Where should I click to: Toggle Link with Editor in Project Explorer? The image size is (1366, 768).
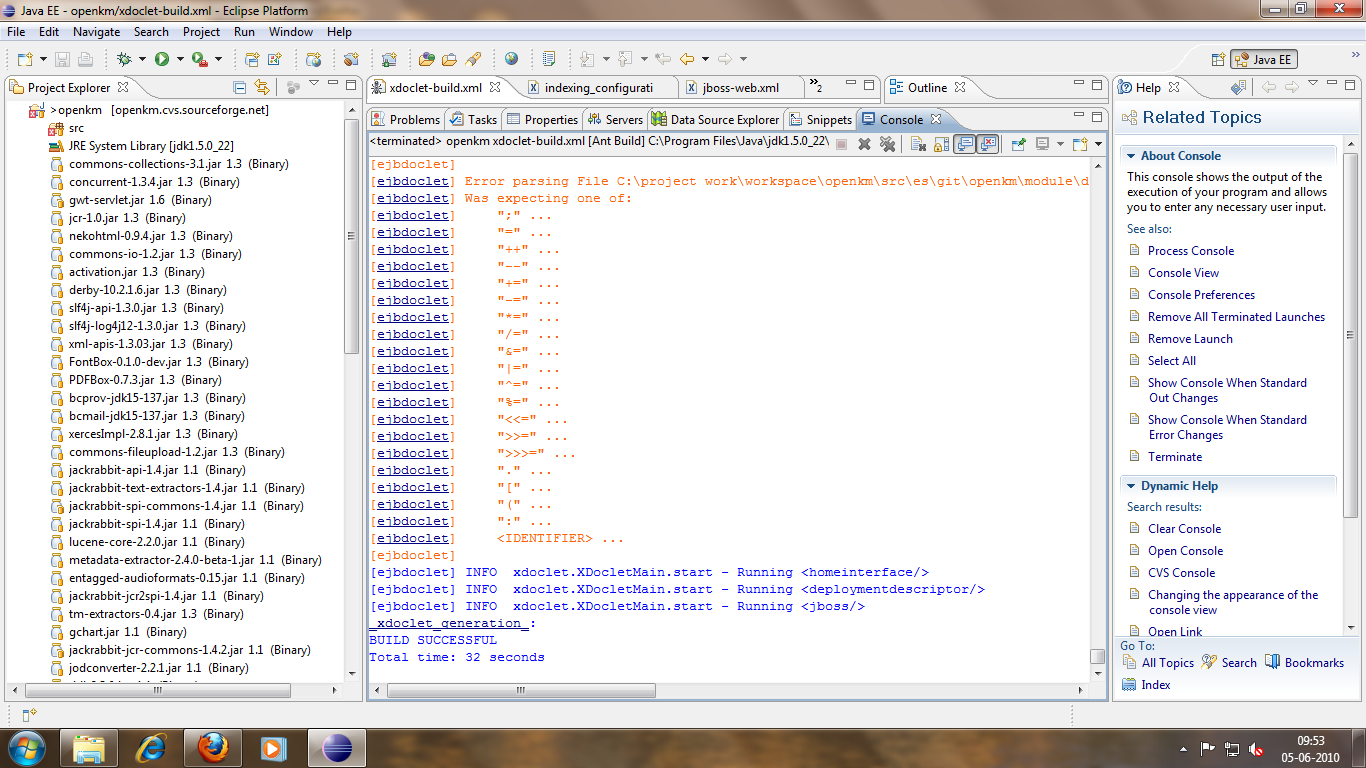(x=262, y=87)
